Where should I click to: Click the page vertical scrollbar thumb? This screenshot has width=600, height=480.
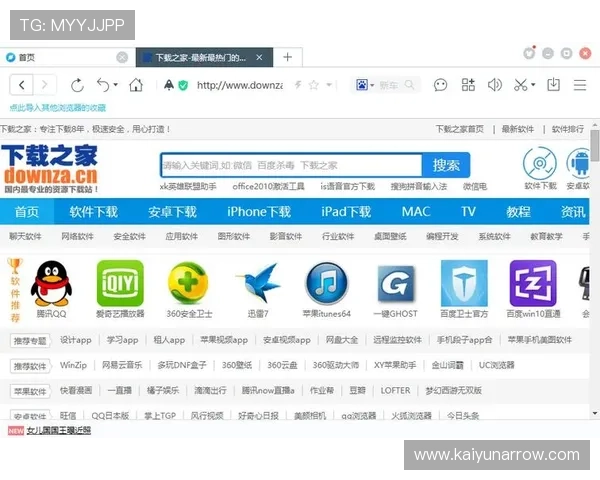[x=595, y=145]
